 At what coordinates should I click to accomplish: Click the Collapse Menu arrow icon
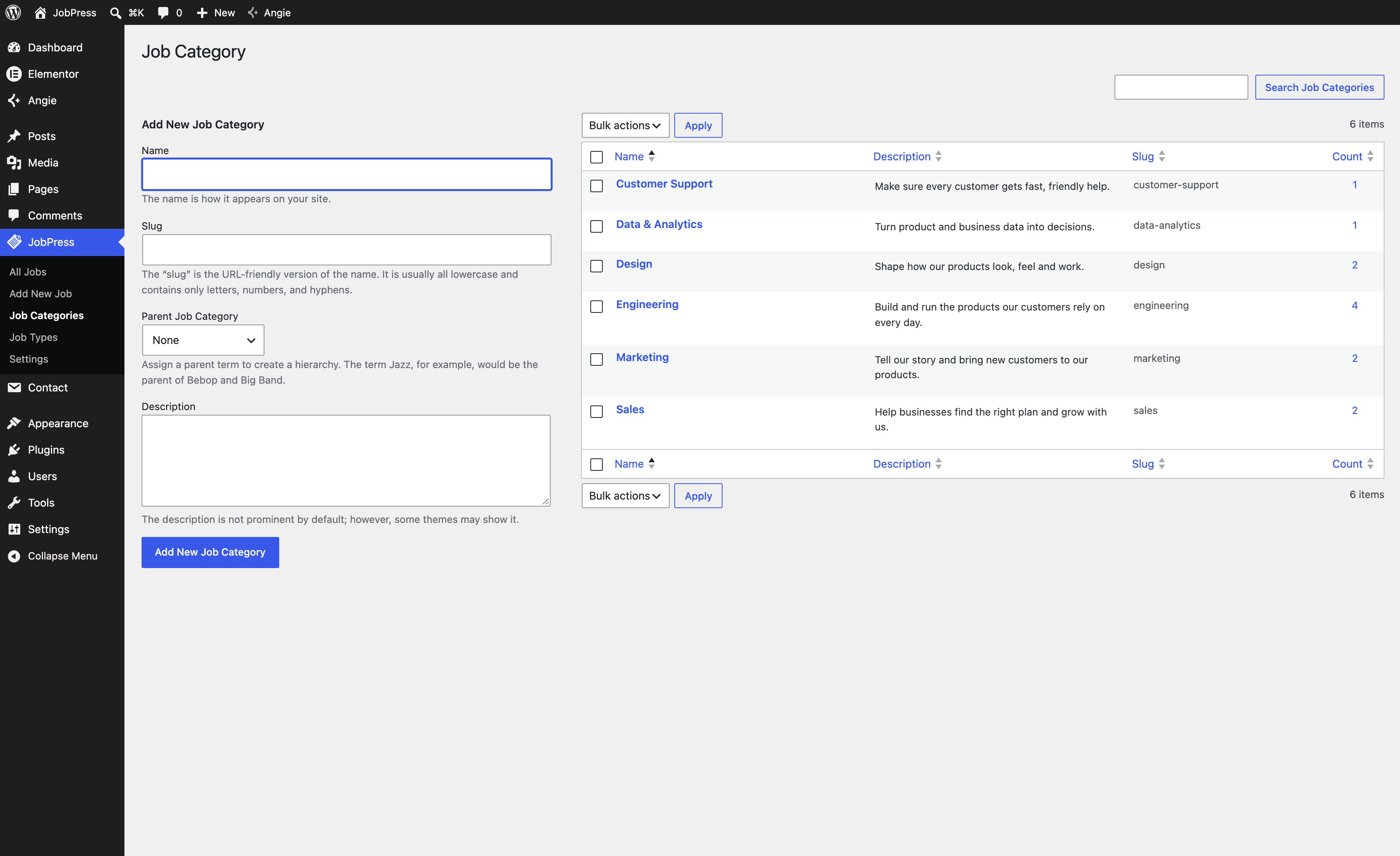coord(14,556)
